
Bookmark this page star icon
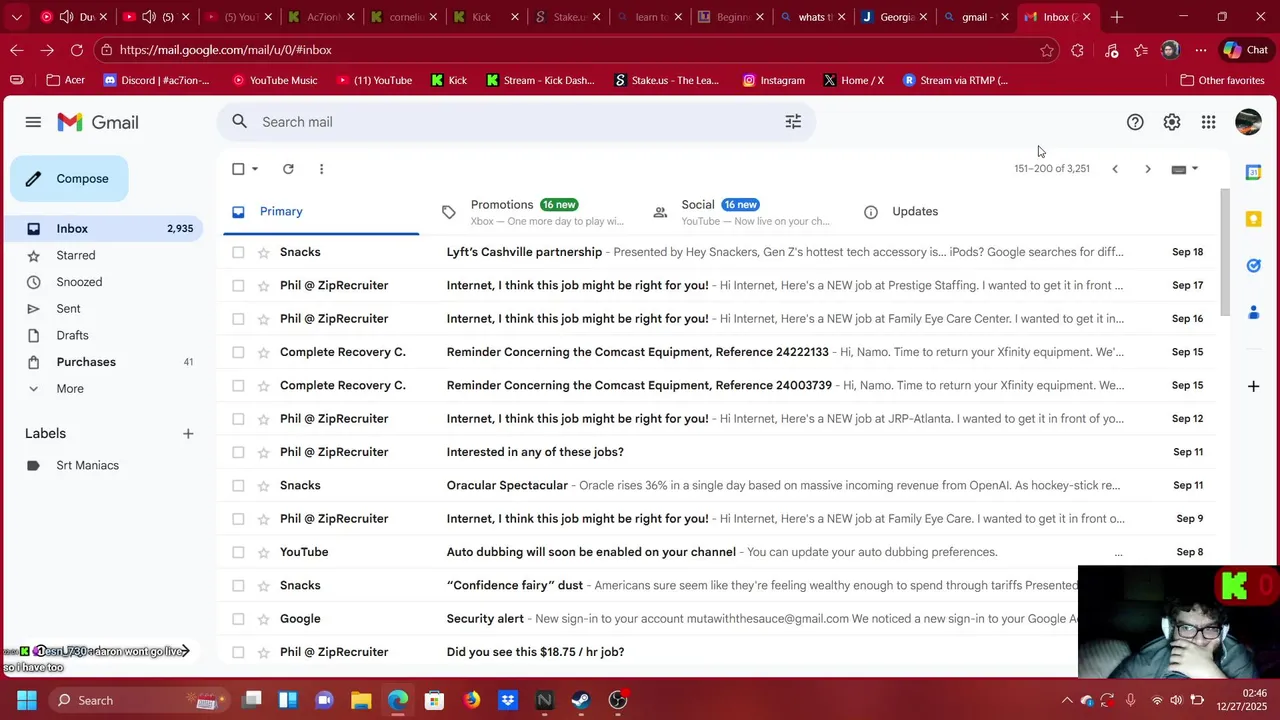pyautogui.click(x=1047, y=50)
